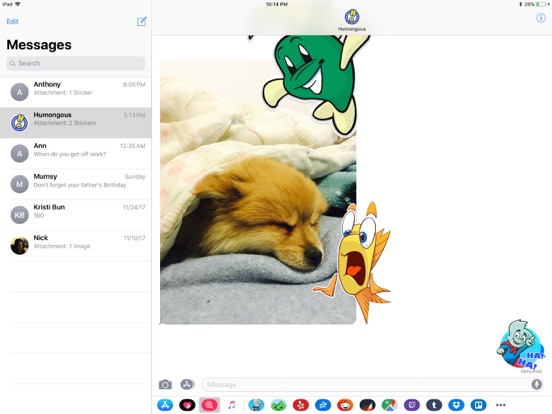This screenshot has width=552, height=414.
Task: Open the Trello app in drawer
Action: click(x=478, y=405)
